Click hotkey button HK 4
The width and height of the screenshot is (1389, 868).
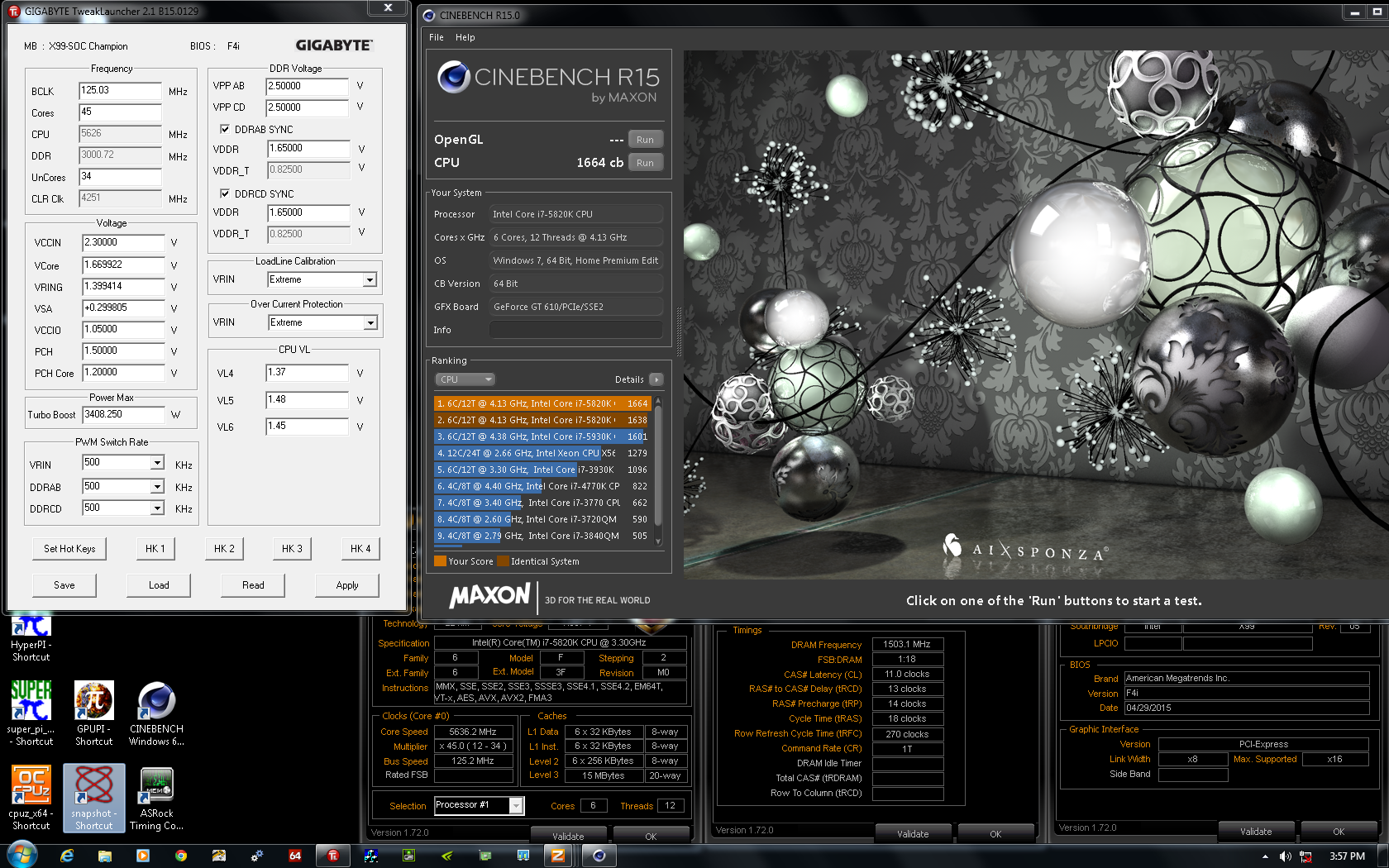tap(360, 549)
